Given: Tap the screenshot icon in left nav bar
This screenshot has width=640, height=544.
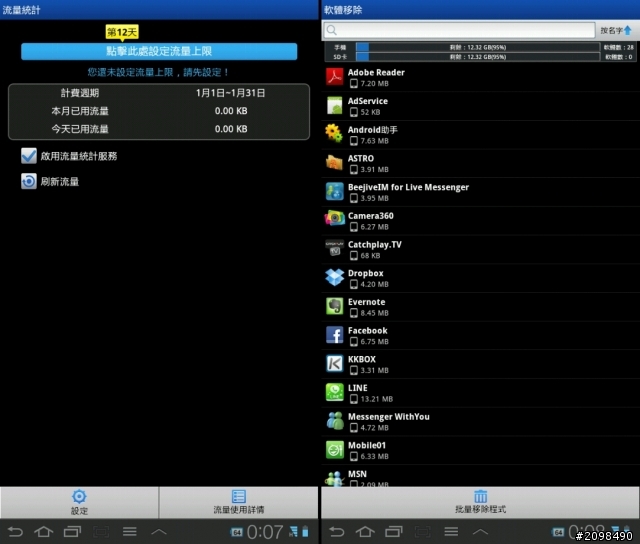Looking at the screenshot, I should click(x=101, y=531).
